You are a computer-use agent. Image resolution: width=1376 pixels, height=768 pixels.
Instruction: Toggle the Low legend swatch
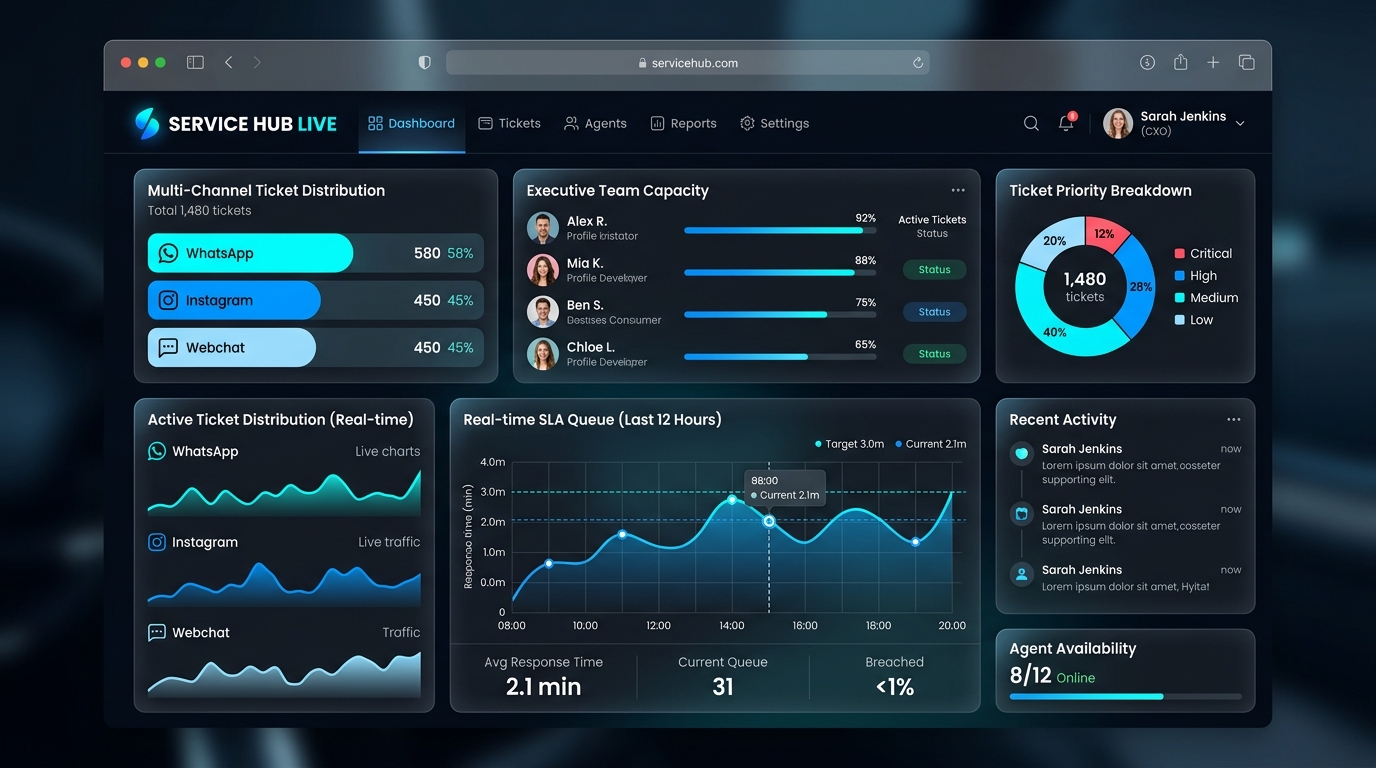click(1180, 320)
